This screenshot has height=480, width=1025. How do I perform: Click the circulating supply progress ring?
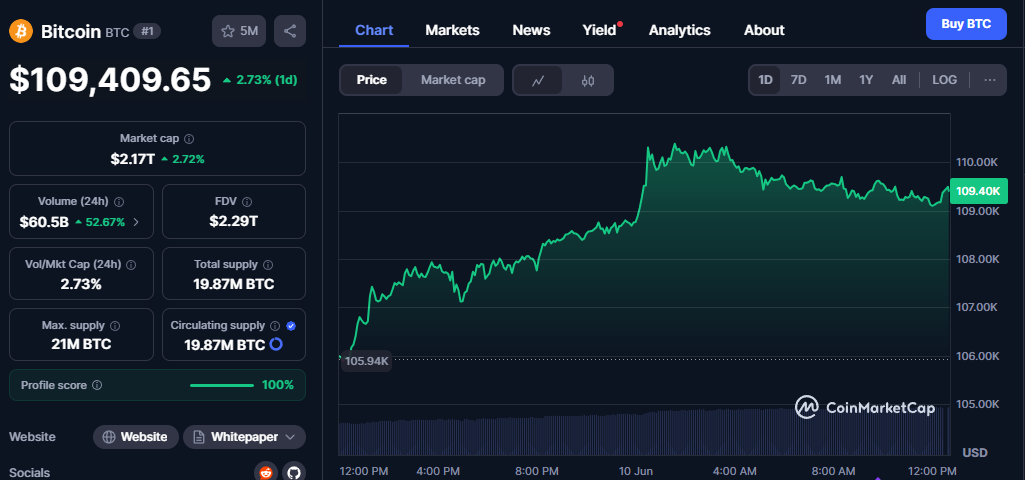(276, 344)
